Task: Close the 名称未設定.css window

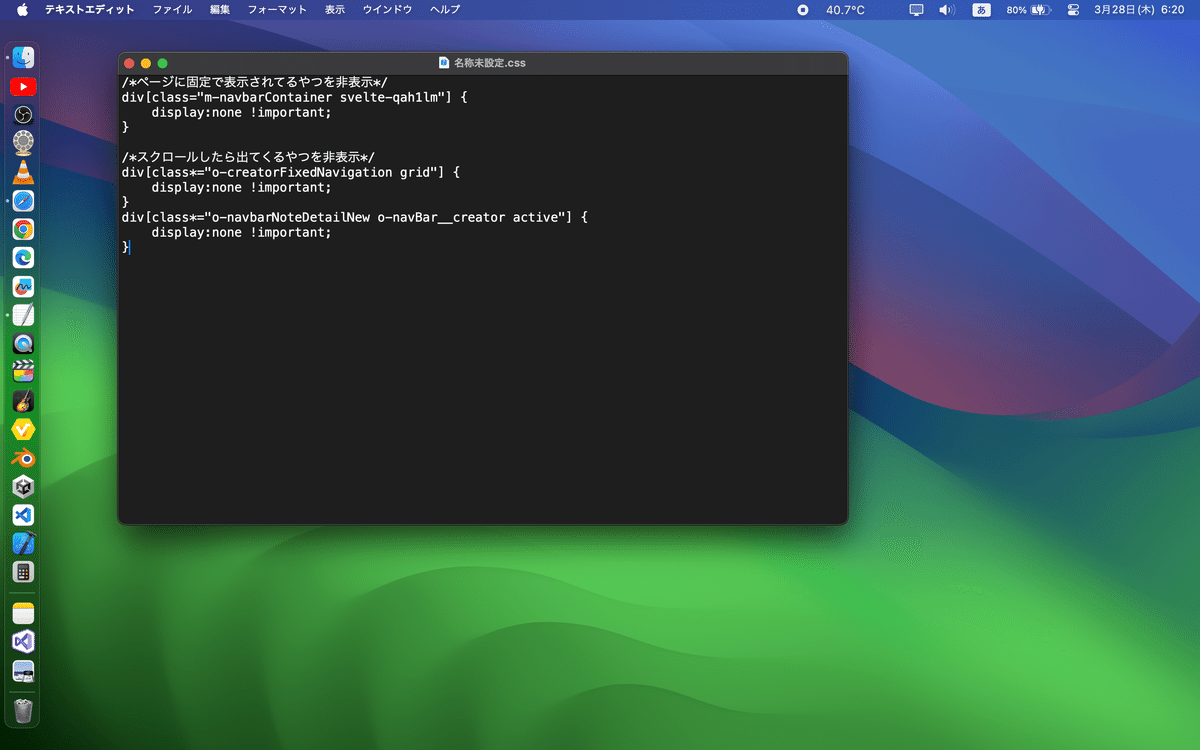Action: [x=129, y=63]
